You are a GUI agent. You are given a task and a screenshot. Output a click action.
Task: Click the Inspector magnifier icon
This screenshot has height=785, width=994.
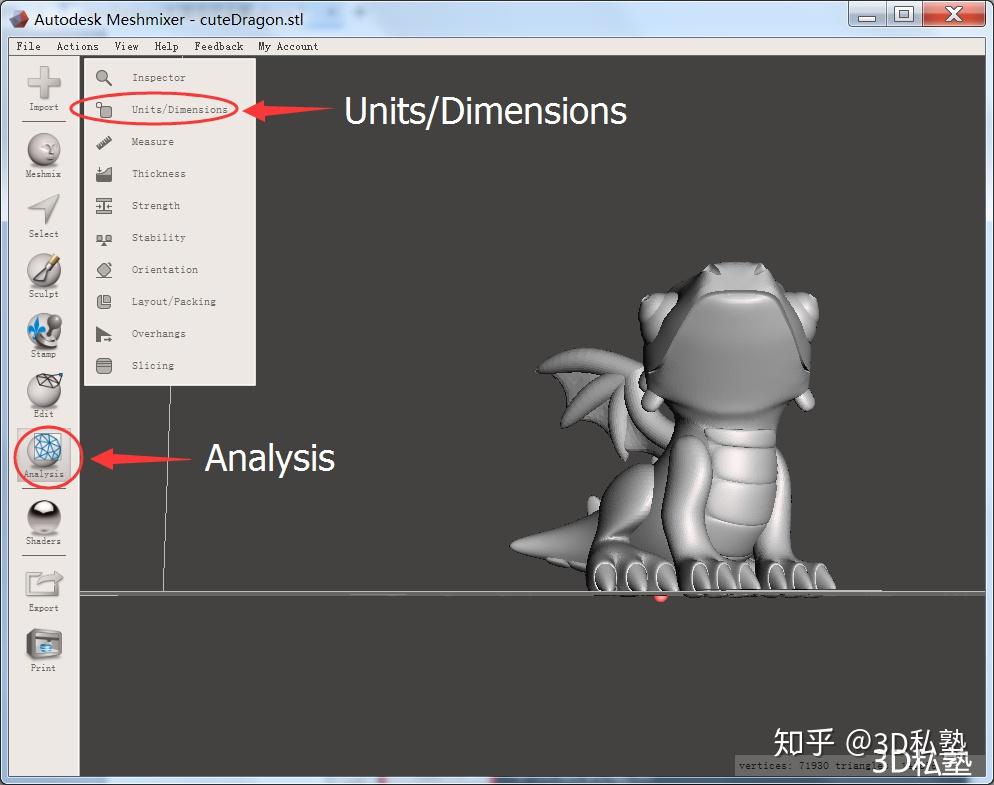tap(104, 77)
